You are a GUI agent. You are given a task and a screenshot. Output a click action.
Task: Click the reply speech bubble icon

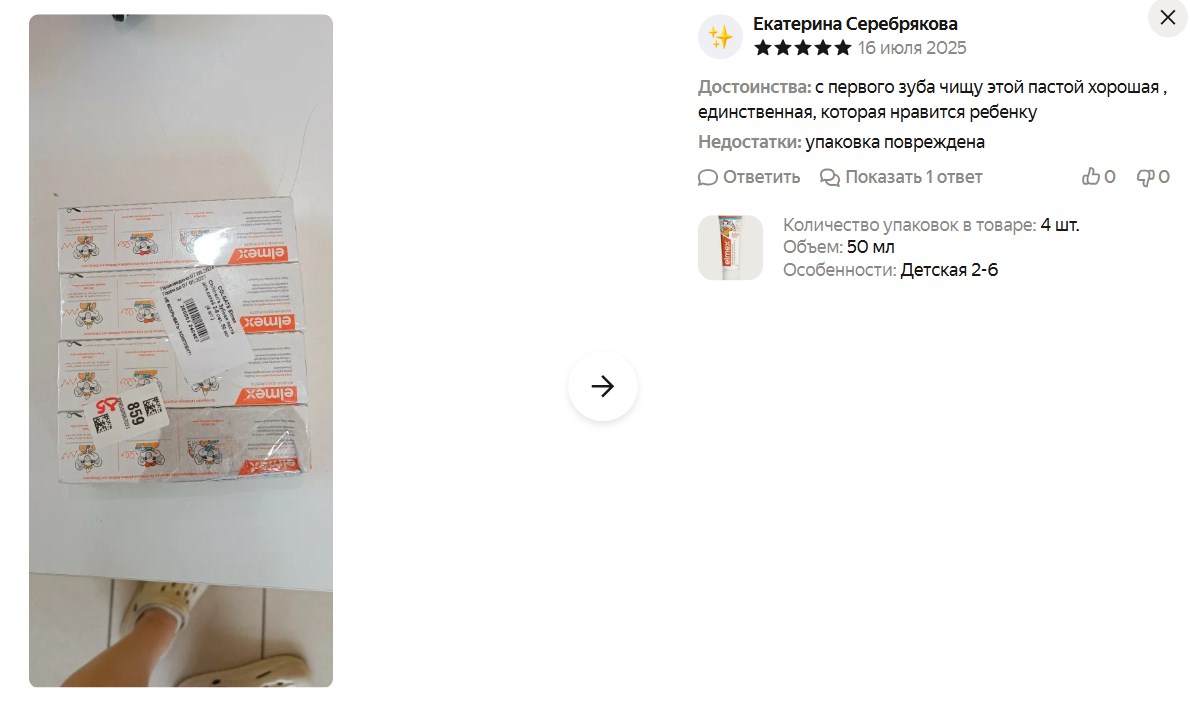click(707, 178)
